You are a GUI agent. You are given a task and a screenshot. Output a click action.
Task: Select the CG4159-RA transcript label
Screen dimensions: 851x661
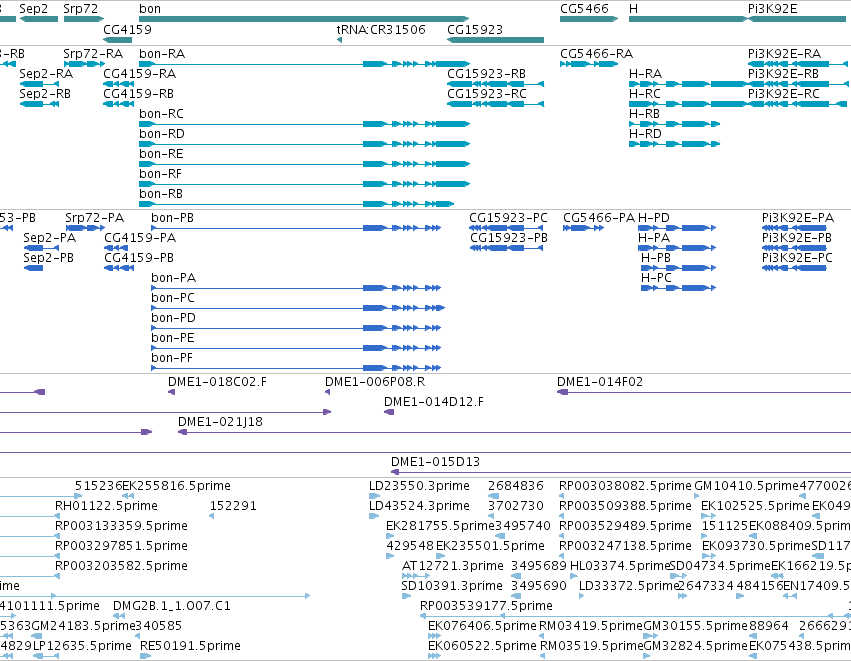pos(139,73)
